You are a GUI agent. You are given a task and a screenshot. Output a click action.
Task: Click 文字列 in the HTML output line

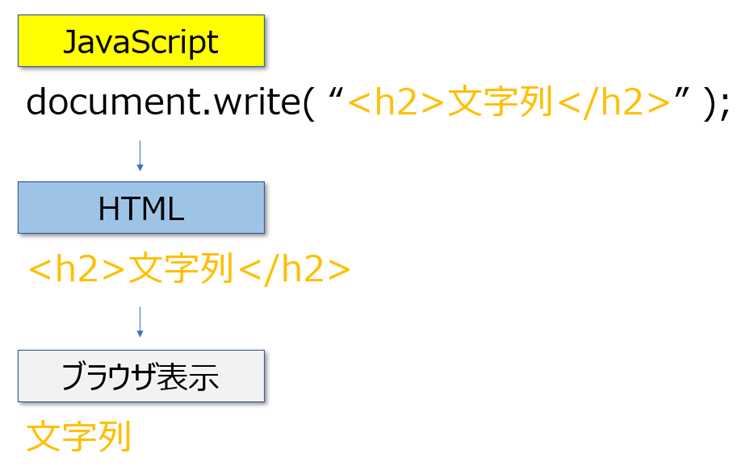pos(181,269)
